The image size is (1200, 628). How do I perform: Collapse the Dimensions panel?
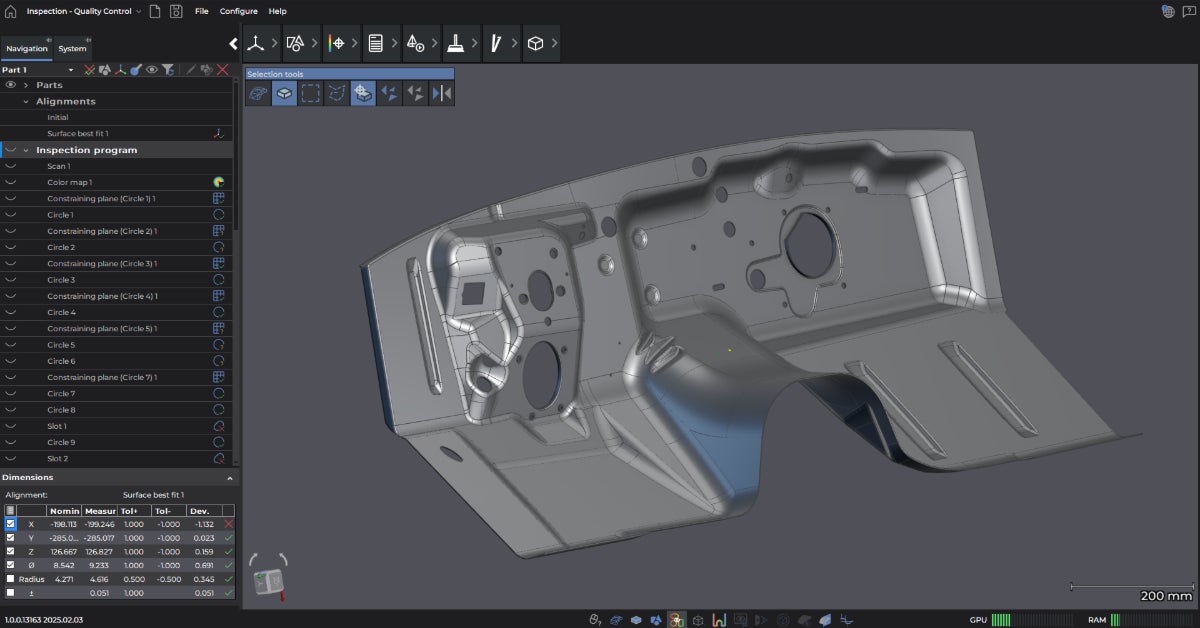tap(230, 478)
